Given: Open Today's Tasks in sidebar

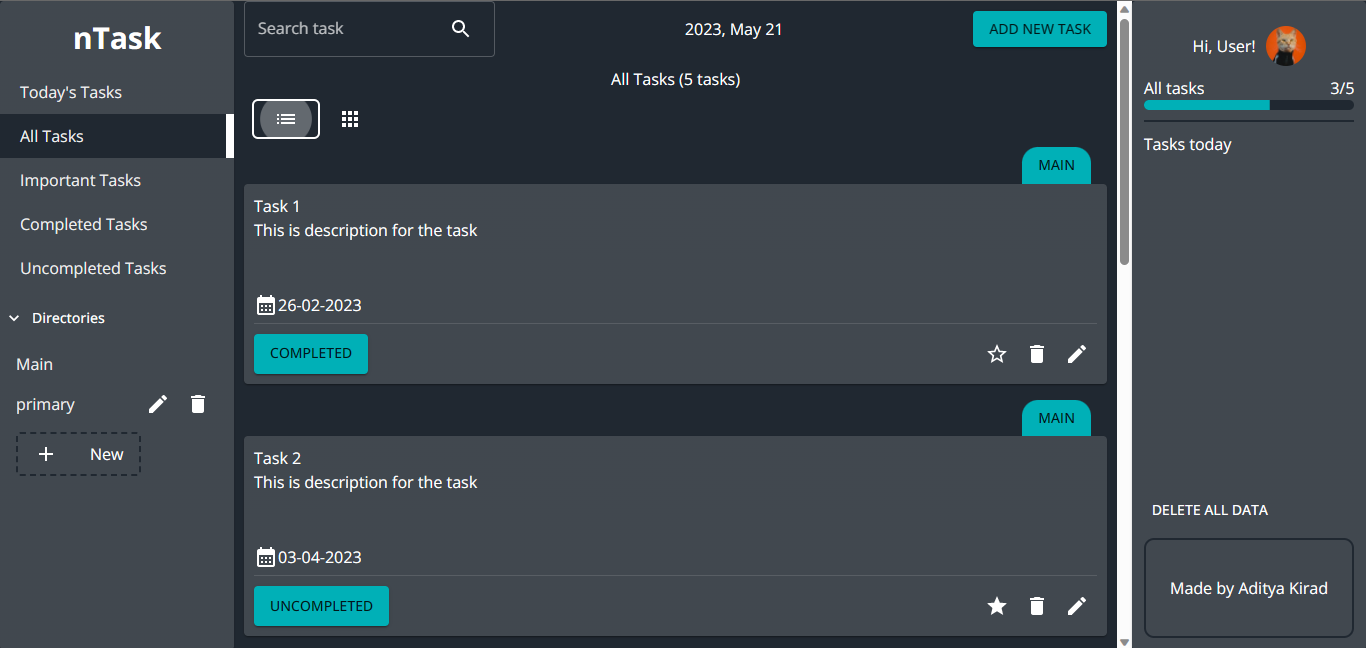Looking at the screenshot, I should coord(71,92).
